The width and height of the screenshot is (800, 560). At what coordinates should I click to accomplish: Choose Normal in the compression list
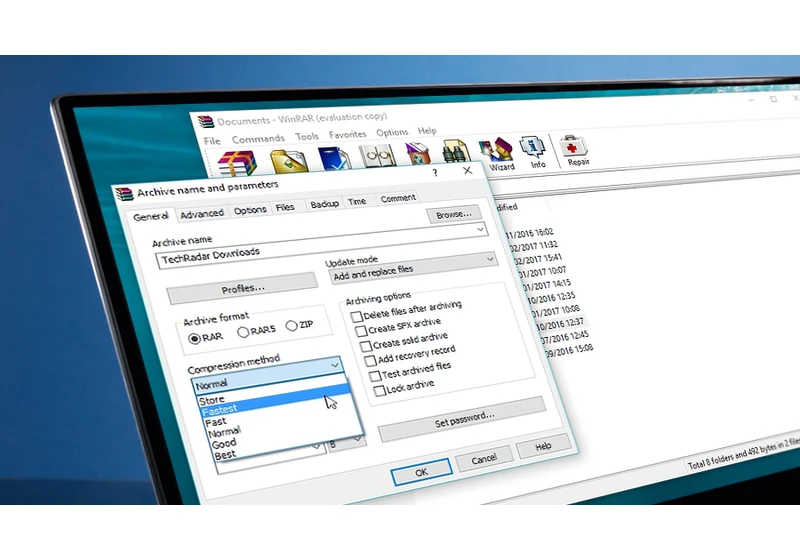click(224, 433)
